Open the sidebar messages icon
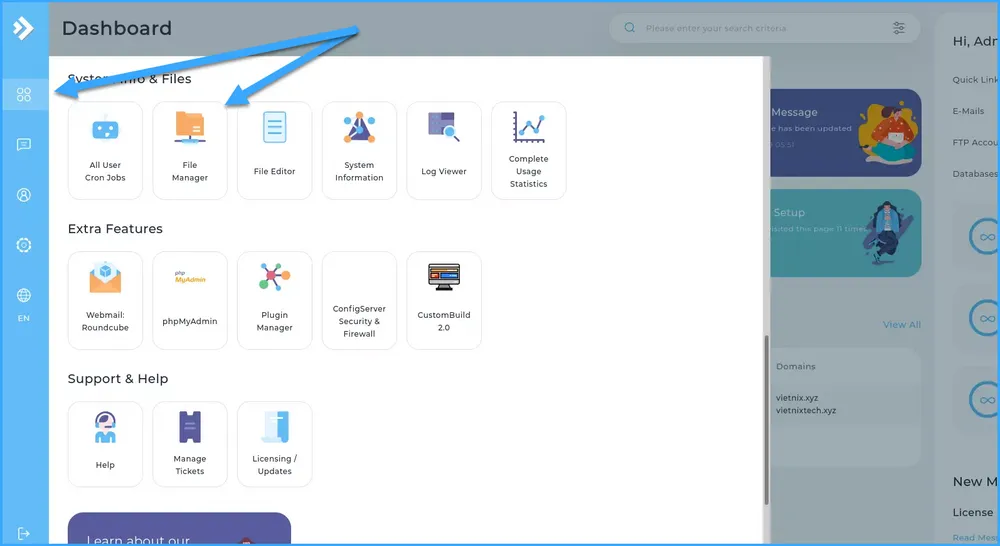 tap(24, 145)
